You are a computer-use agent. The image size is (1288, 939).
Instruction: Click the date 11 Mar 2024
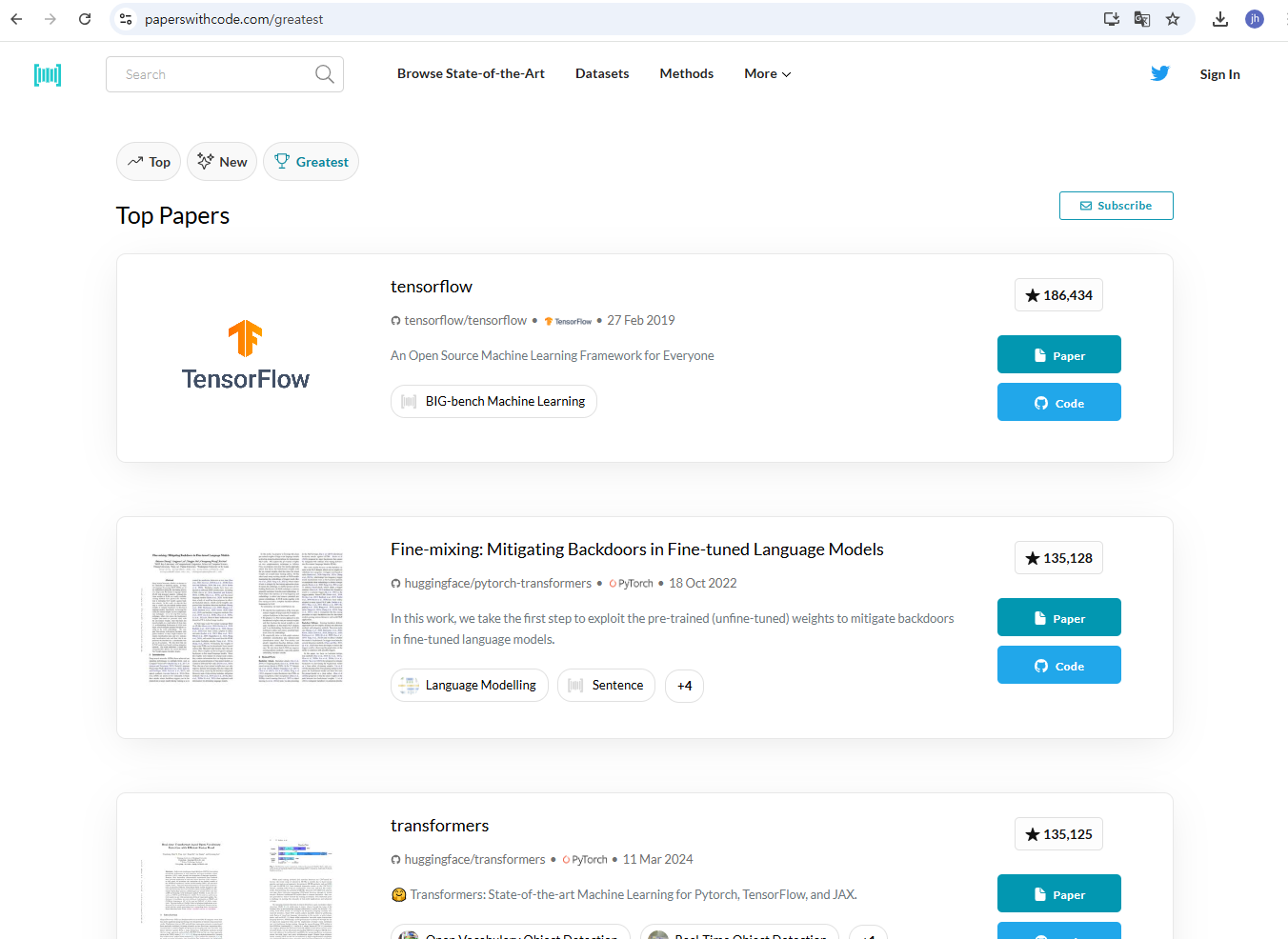[x=657, y=859]
